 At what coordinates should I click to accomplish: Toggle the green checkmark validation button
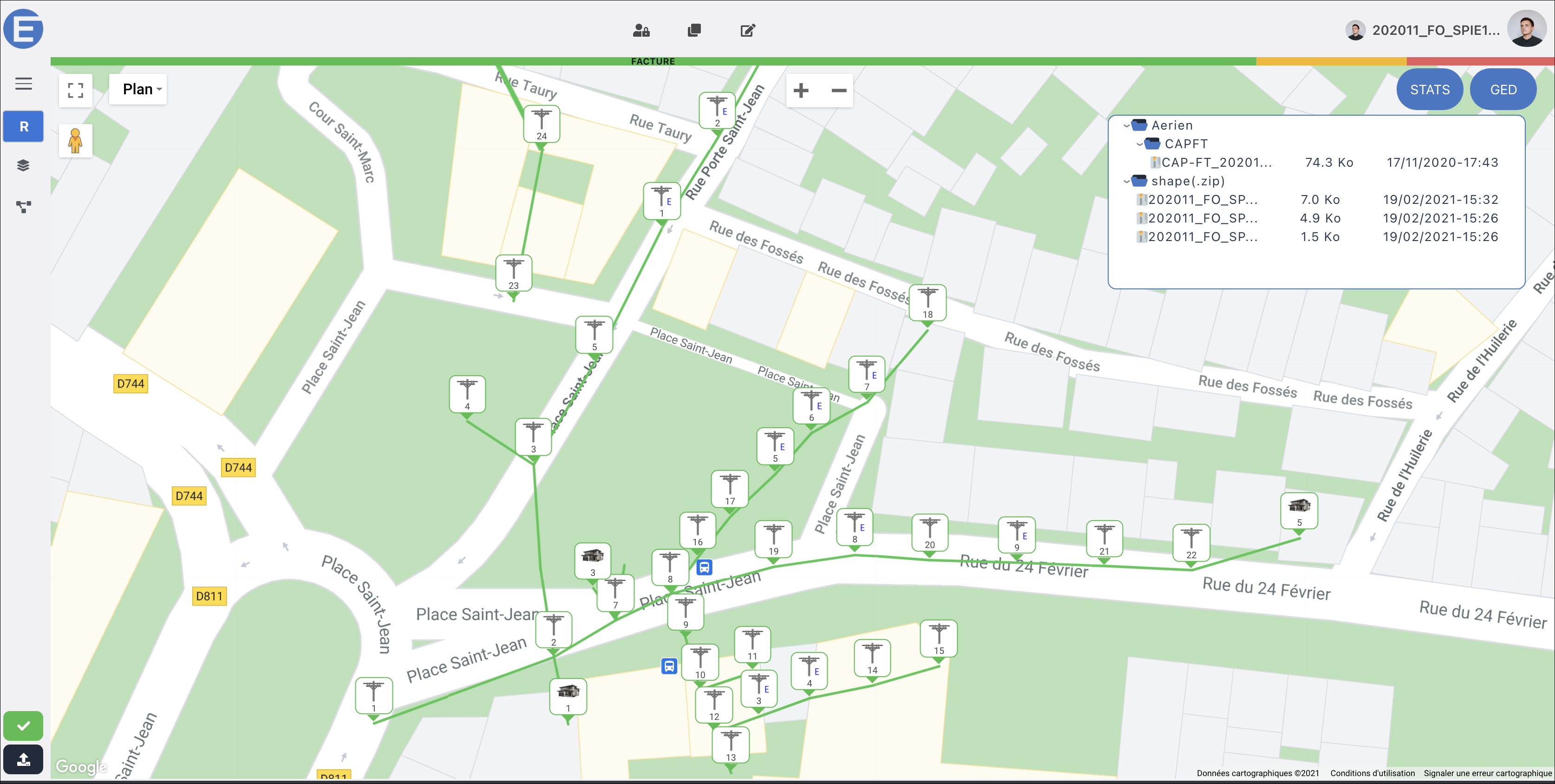tap(24, 725)
